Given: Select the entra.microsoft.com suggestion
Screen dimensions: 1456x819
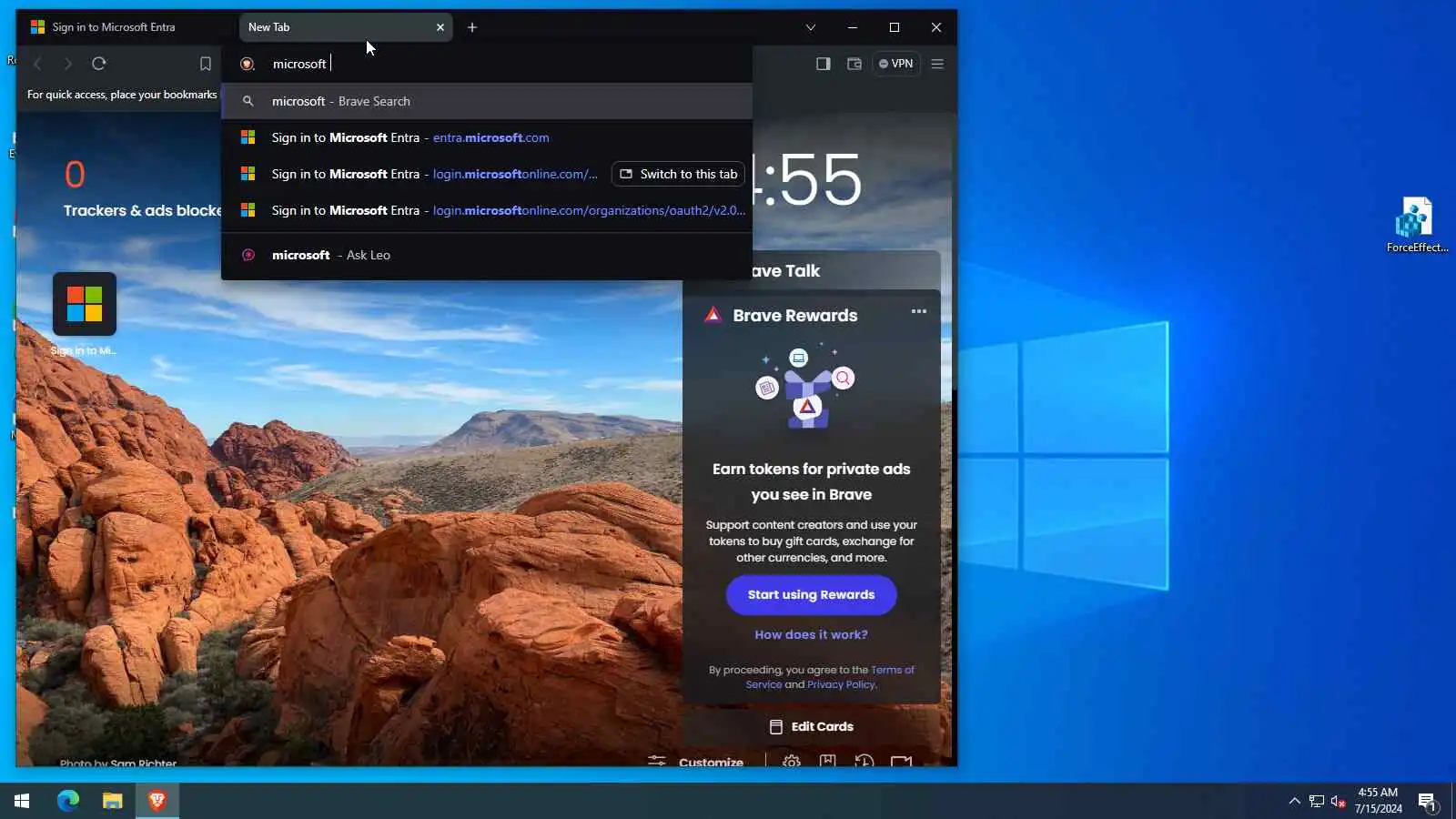Looking at the screenshot, I should pyautogui.click(x=487, y=137).
